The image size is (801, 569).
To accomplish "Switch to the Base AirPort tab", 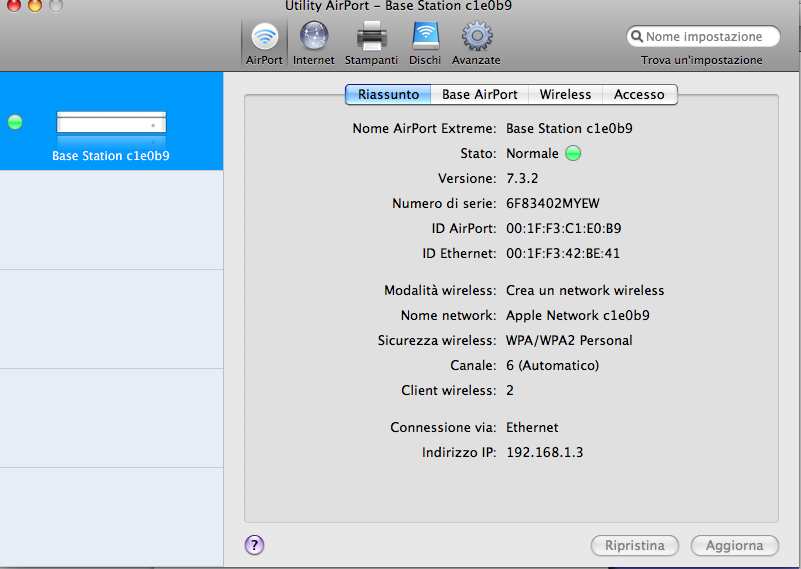I will click(x=479, y=94).
